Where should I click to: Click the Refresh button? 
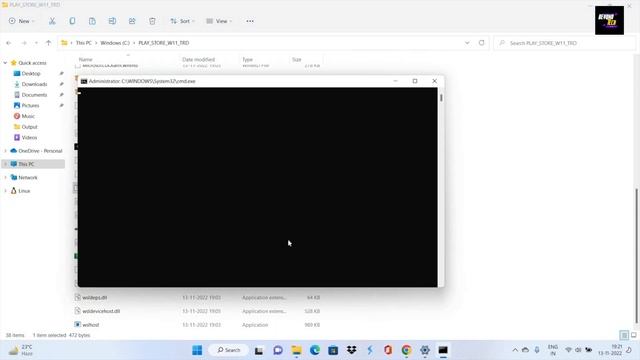(x=482, y=43)
